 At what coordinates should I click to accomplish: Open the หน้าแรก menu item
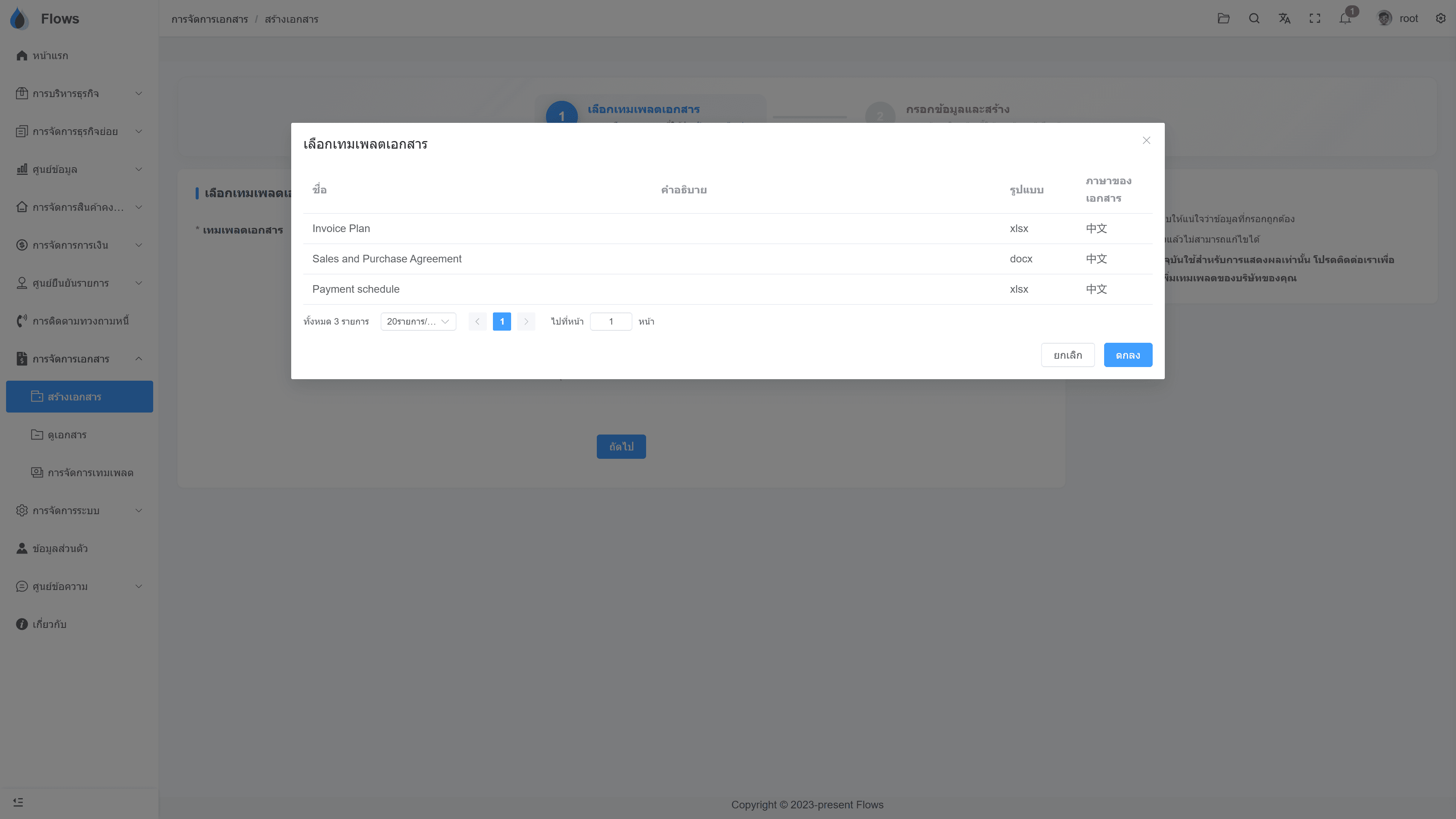79,55
